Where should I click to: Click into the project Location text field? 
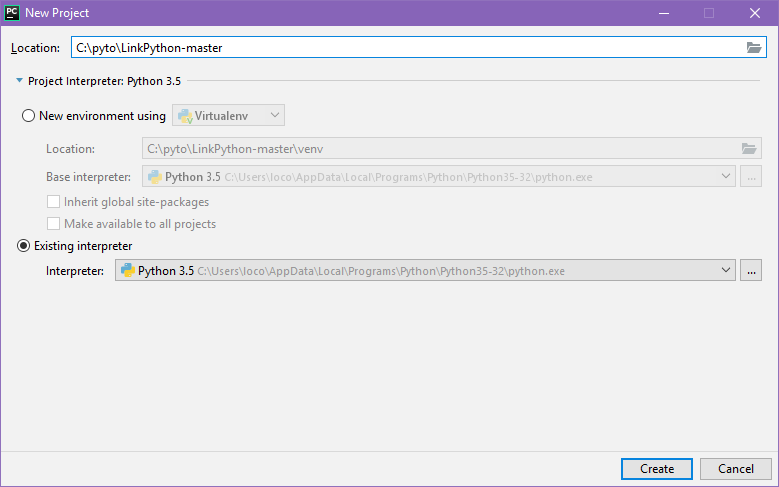click(x=407, y=48)
